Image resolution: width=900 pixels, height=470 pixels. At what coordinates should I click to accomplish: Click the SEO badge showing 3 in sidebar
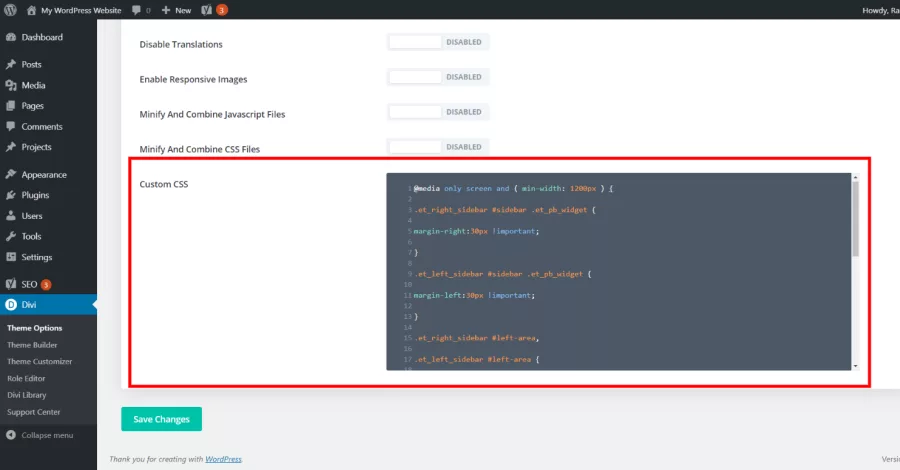click(46, 285)
